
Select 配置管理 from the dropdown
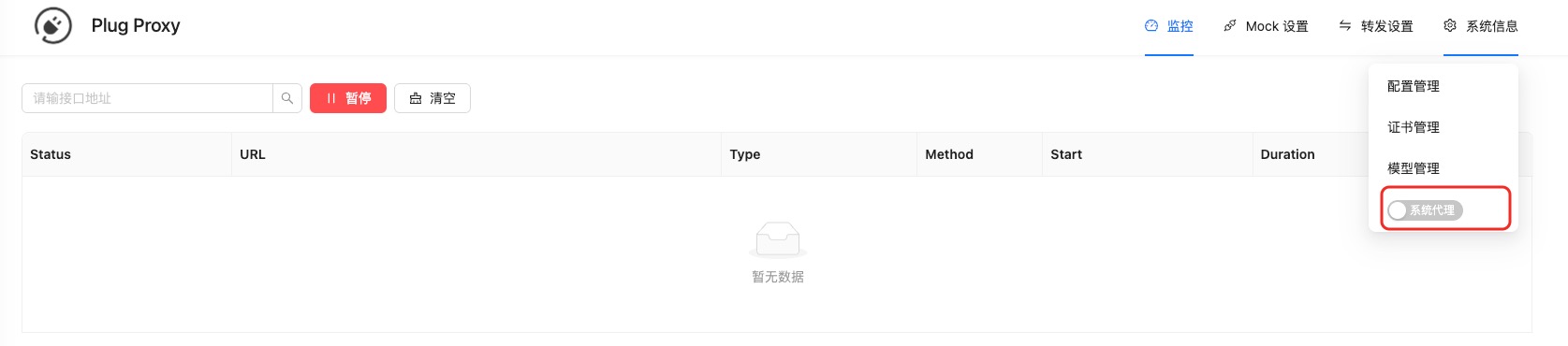click(x=1414, y=86)
